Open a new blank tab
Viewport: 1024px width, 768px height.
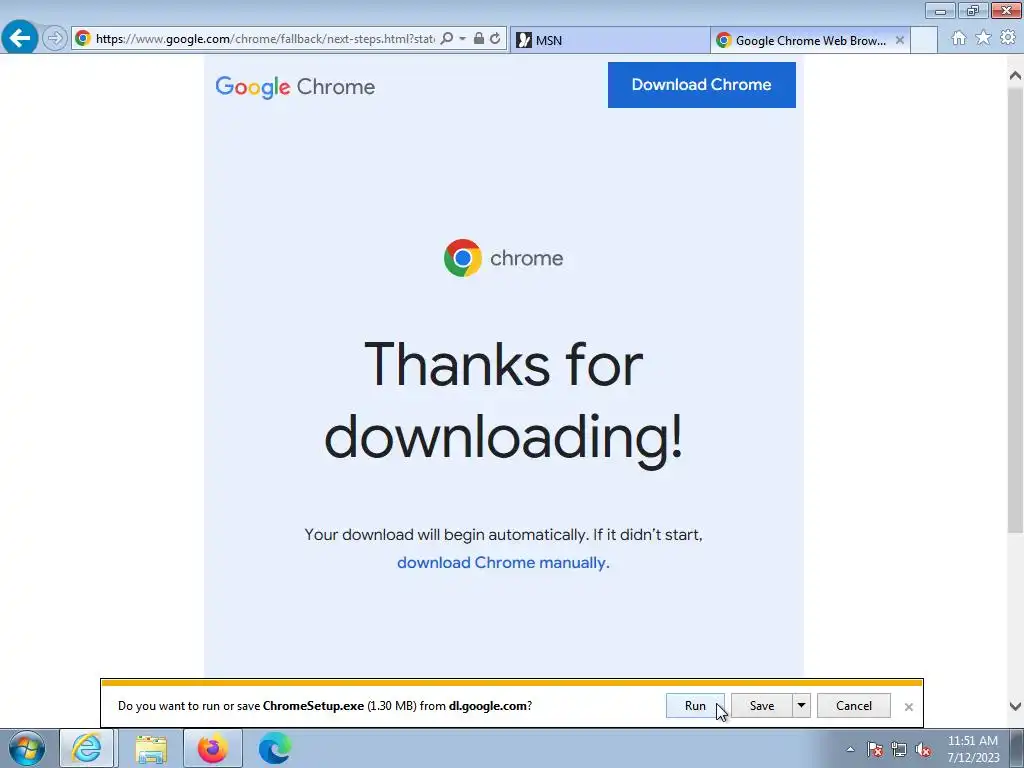pyautogui.click(x=923, y=40)
